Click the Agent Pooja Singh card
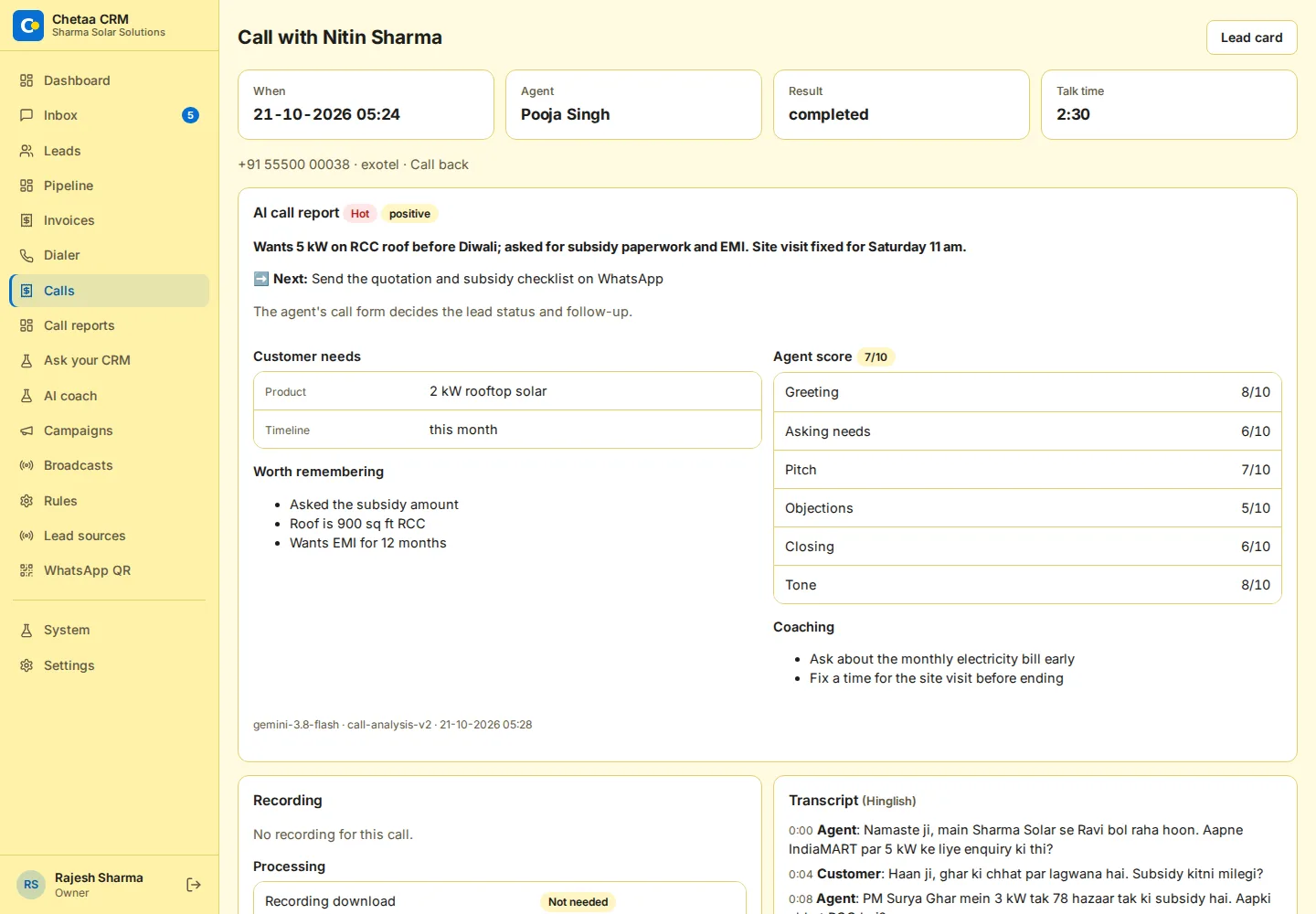1316x914 pixels. point(633,105)
